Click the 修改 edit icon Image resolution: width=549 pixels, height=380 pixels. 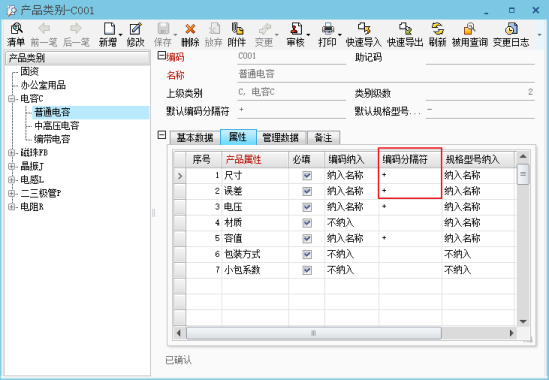tap(135, 29)
